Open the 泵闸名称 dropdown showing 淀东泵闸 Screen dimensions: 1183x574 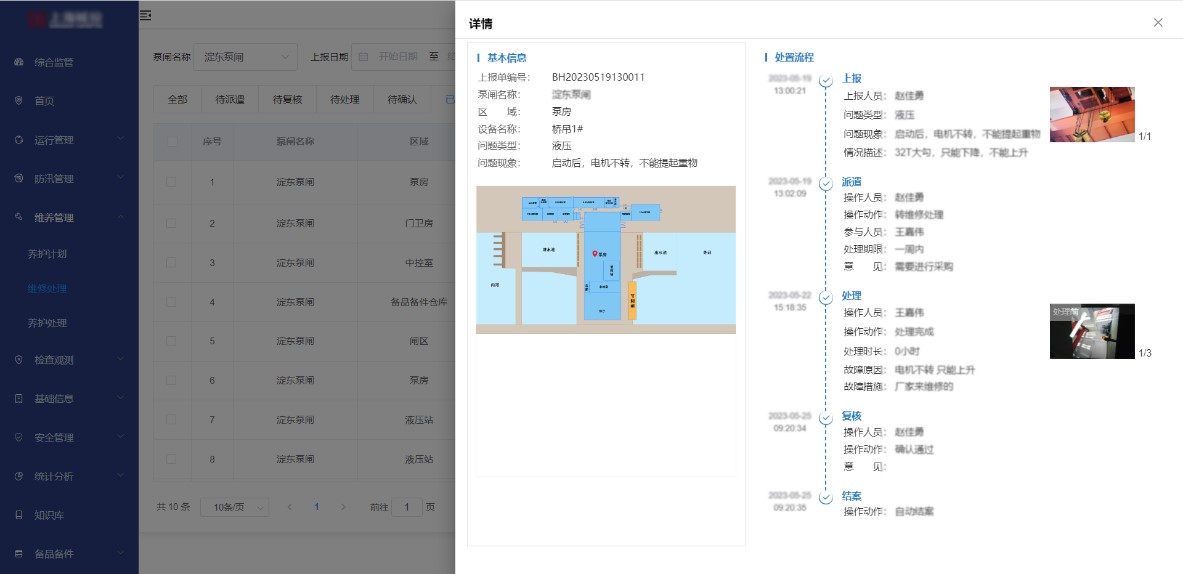244,57
